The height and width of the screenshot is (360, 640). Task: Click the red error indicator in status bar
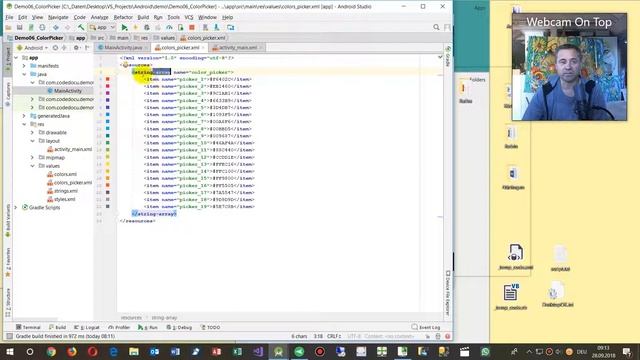click(x=448, y=336)
